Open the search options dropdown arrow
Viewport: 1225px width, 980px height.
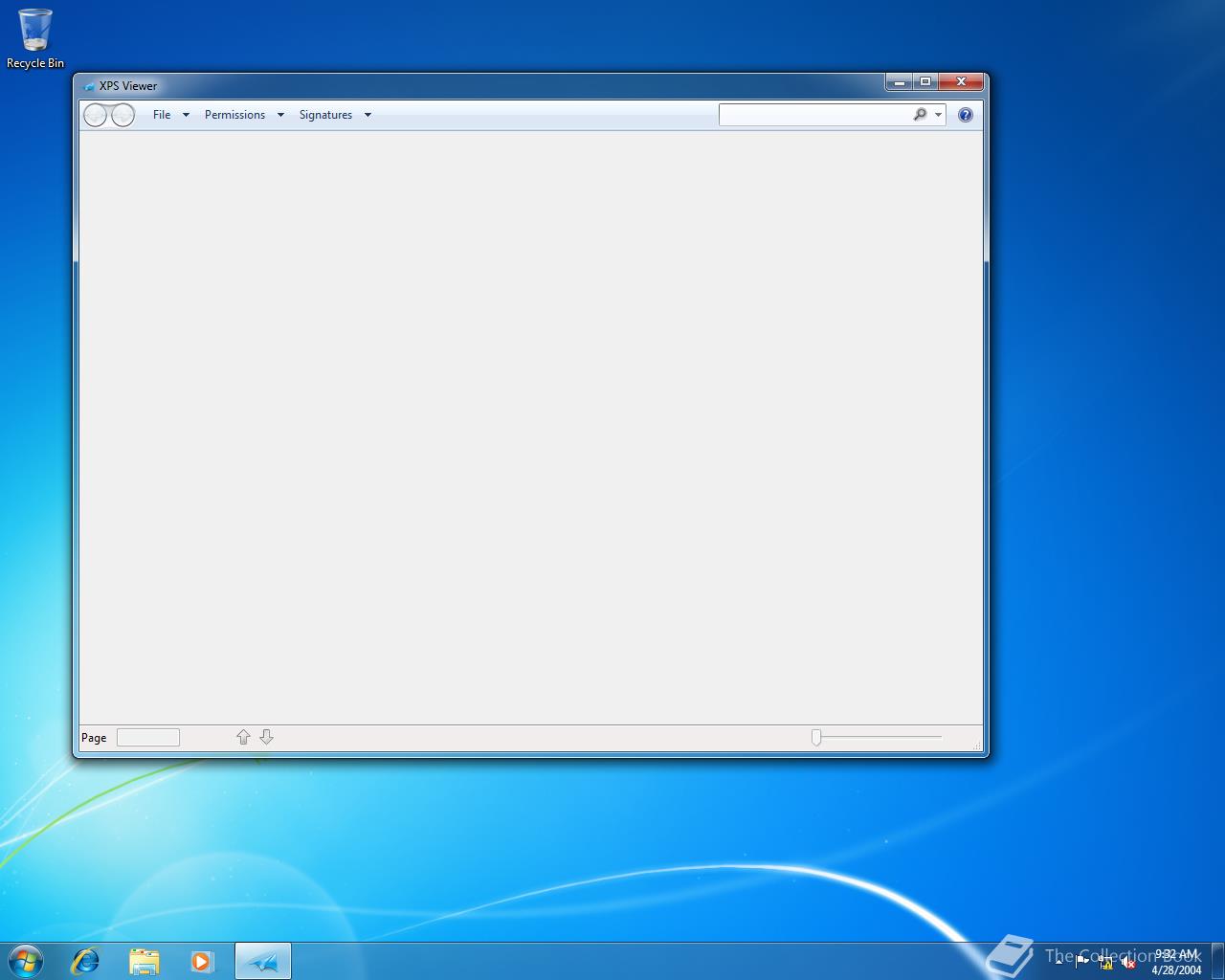[938, 115]
